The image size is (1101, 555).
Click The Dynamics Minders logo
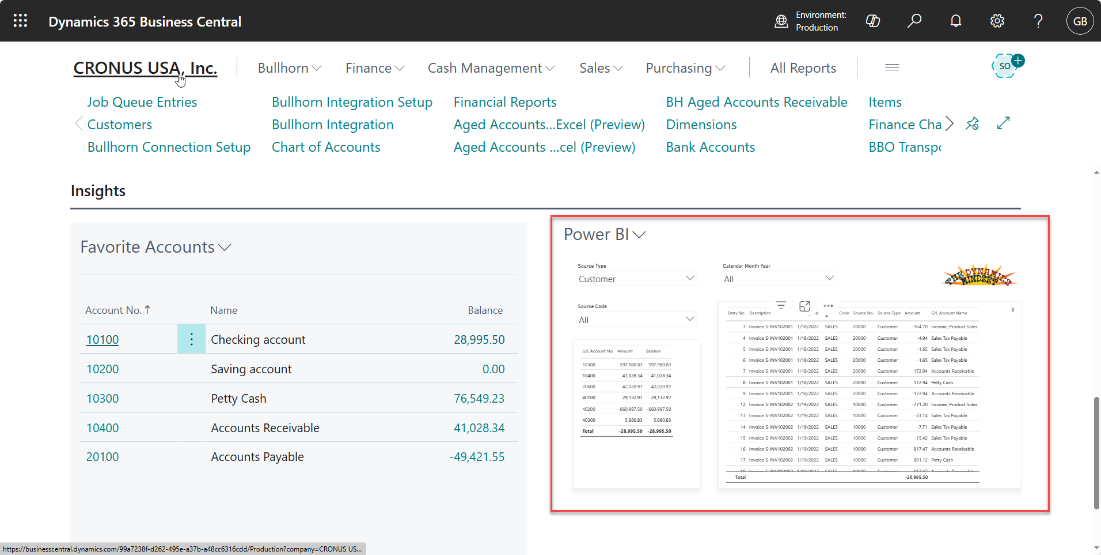pyautogui.click(x=979, y=277)
